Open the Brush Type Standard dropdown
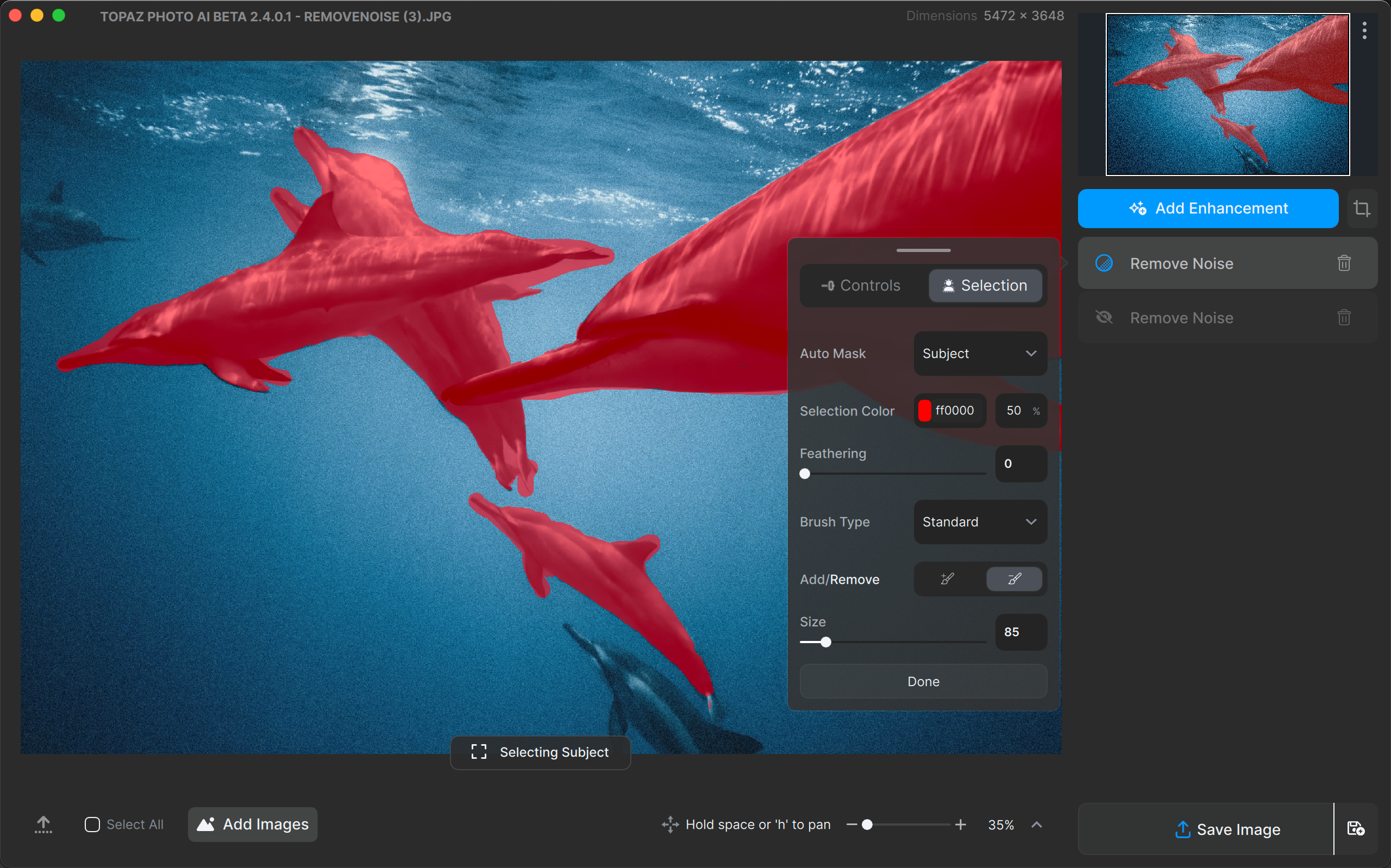The height and width of the screenshot is (868, 1391). [x=980, y=522]
